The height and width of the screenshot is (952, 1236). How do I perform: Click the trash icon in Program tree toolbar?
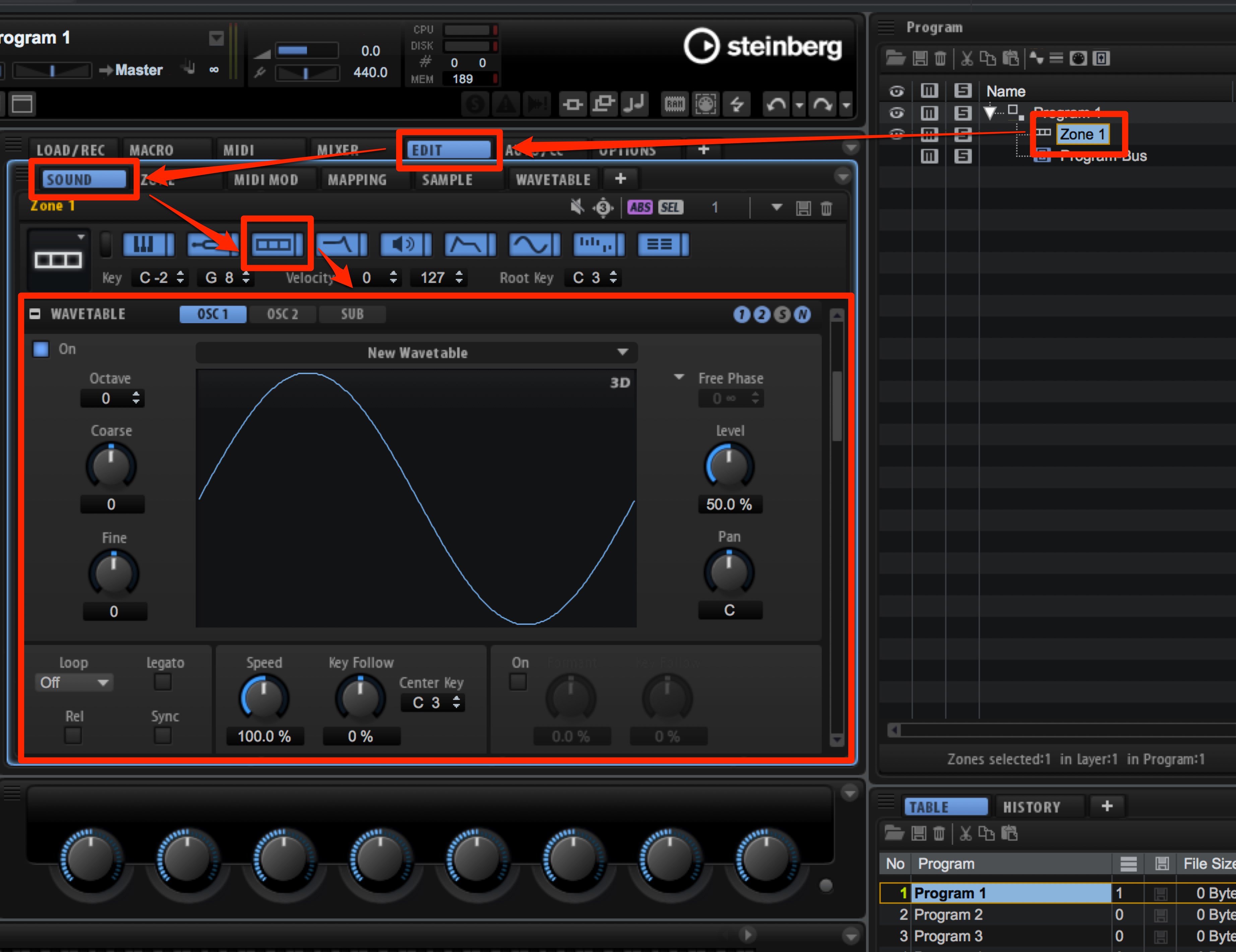tap(940, 58)
